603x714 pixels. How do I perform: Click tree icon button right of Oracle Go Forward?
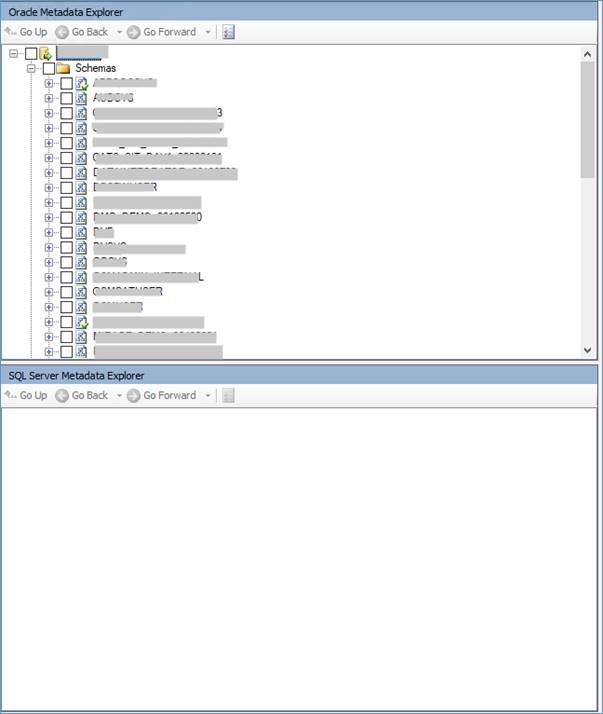click(x=228, y=32)
